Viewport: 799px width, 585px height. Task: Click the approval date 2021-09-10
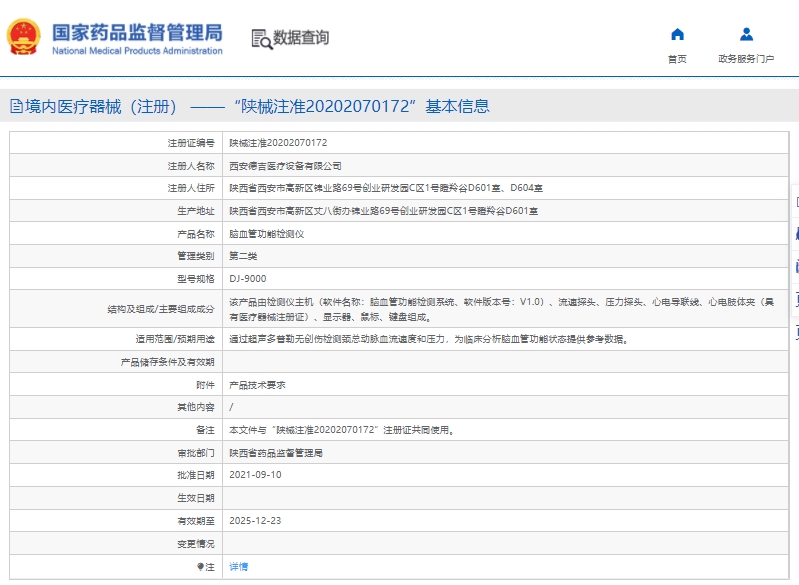(255, 475)
